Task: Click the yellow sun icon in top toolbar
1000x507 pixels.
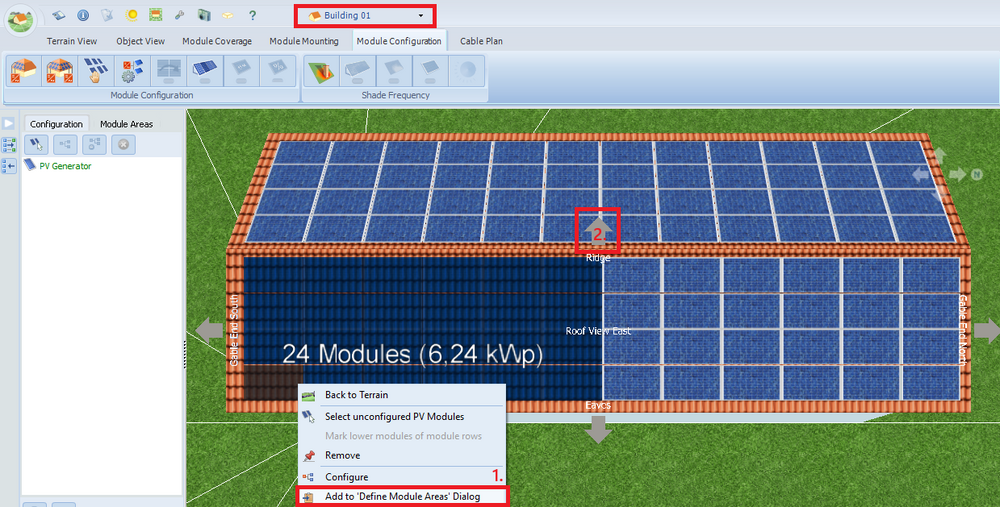Action: click(x=132, y=16)
